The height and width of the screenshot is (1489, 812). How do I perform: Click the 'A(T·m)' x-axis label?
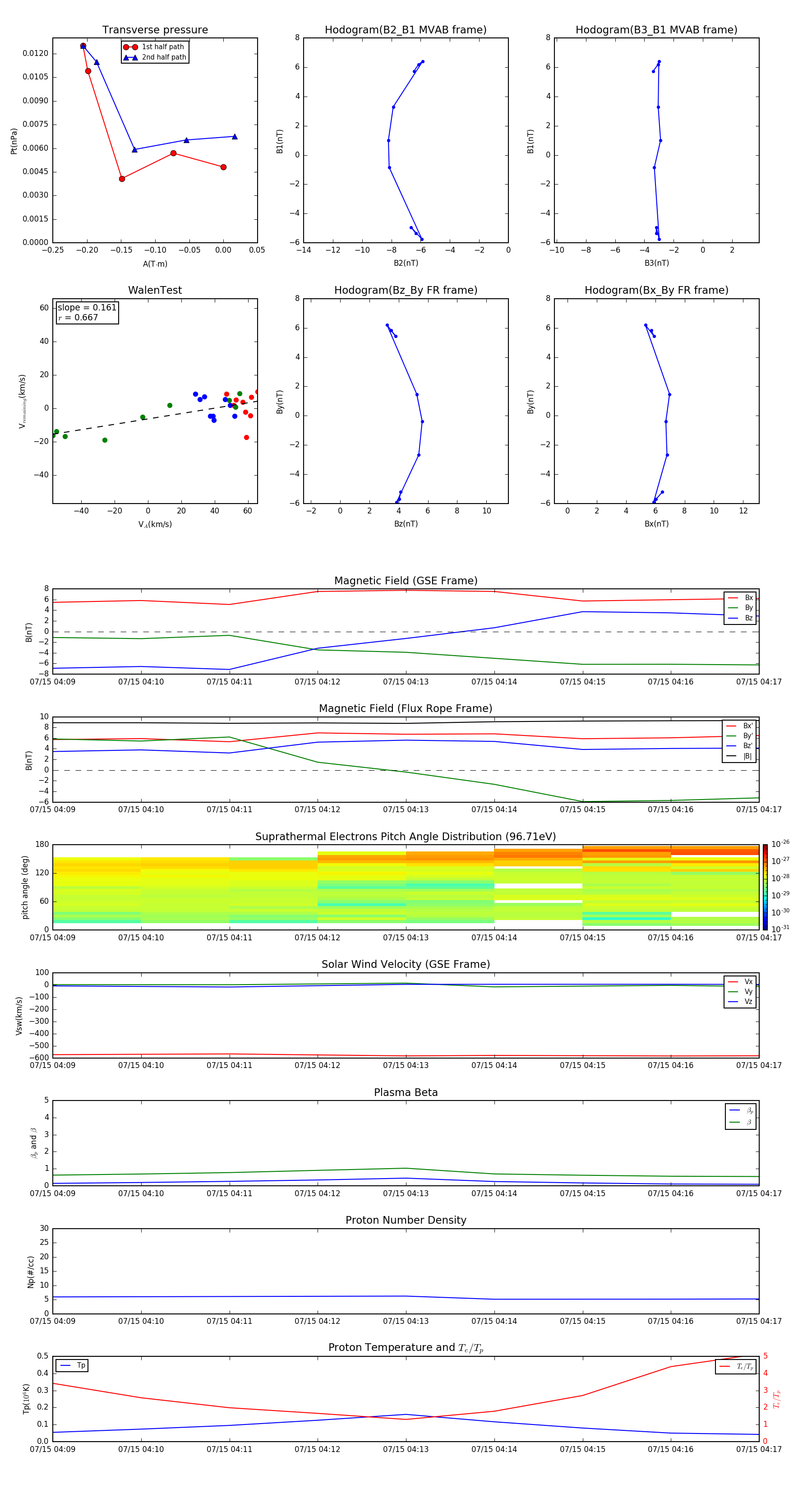[155, 264]
